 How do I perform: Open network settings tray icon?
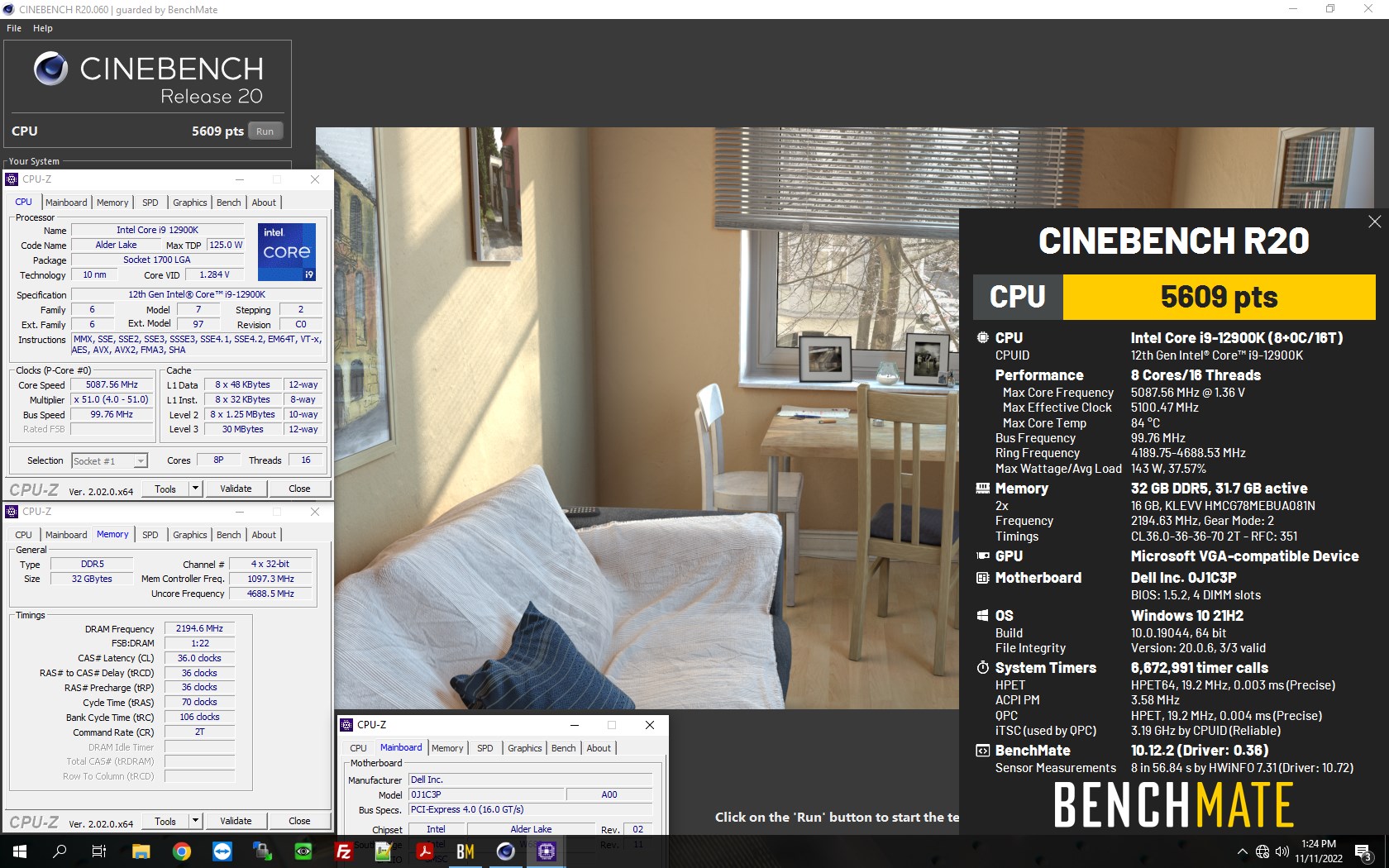click(x=1263, y=851)
